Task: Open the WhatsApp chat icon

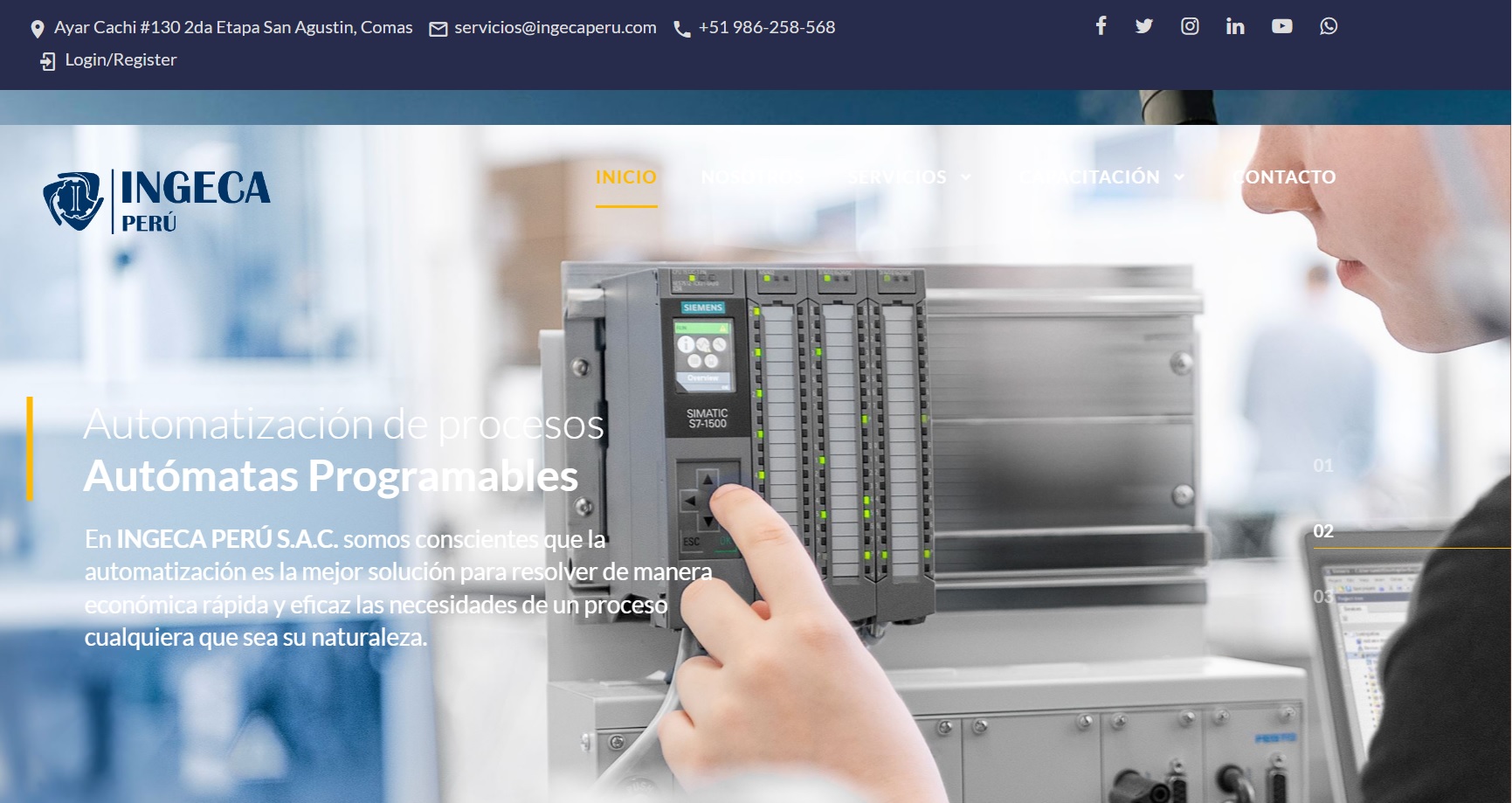Action: pos(1328,26)
